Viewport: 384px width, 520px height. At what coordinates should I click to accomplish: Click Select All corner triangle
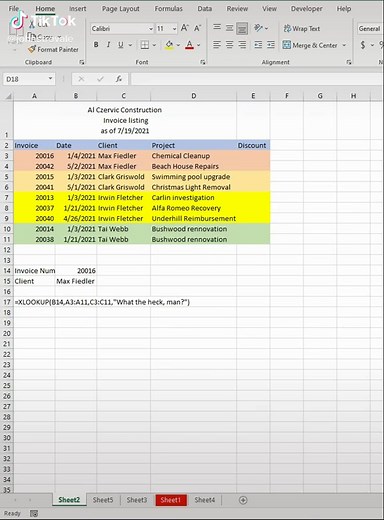click(8, 96)
